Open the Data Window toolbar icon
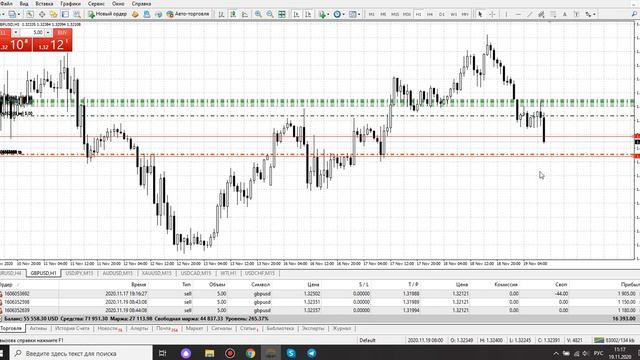Screen dimensions: 640x360 click(42, 14)
